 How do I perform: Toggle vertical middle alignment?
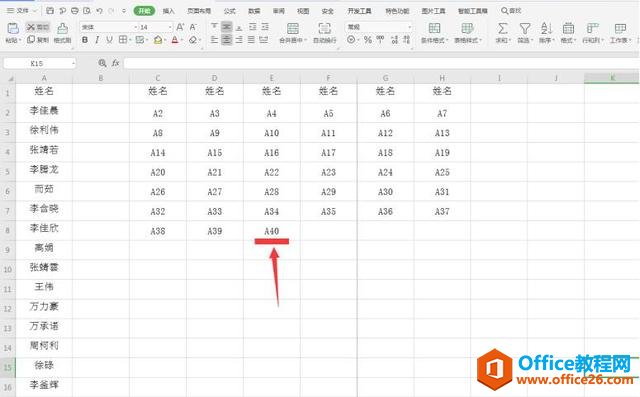[x=227, y=27]
